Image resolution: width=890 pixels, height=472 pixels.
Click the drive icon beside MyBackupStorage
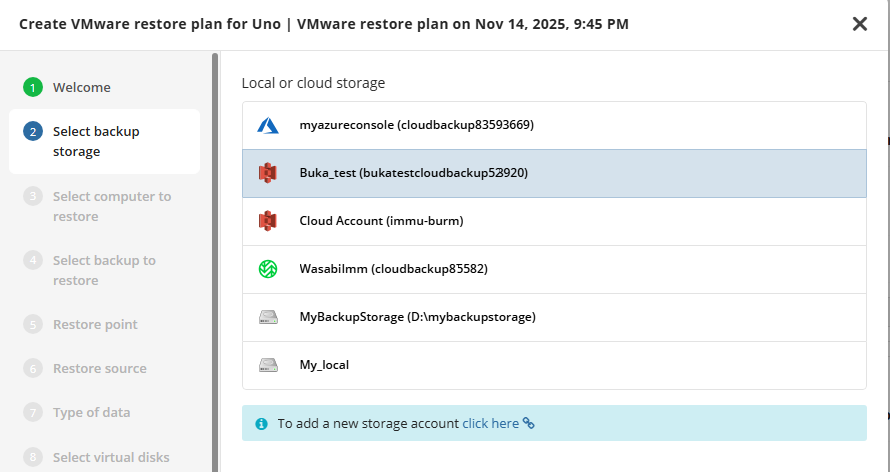[x=267, y=317]
